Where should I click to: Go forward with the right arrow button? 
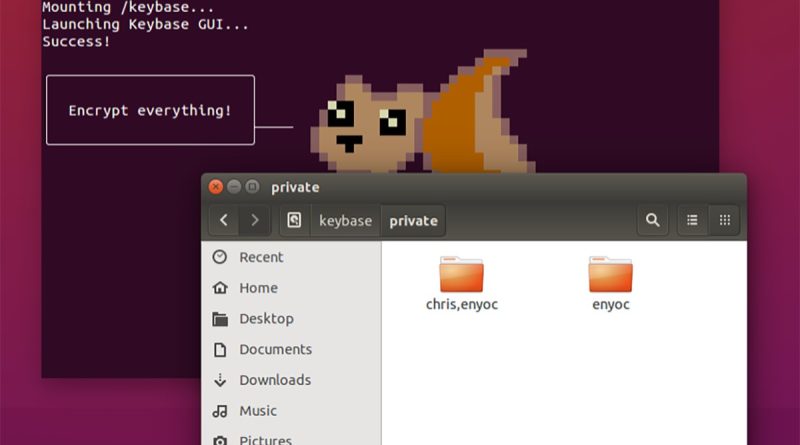[x=255, y=220]
